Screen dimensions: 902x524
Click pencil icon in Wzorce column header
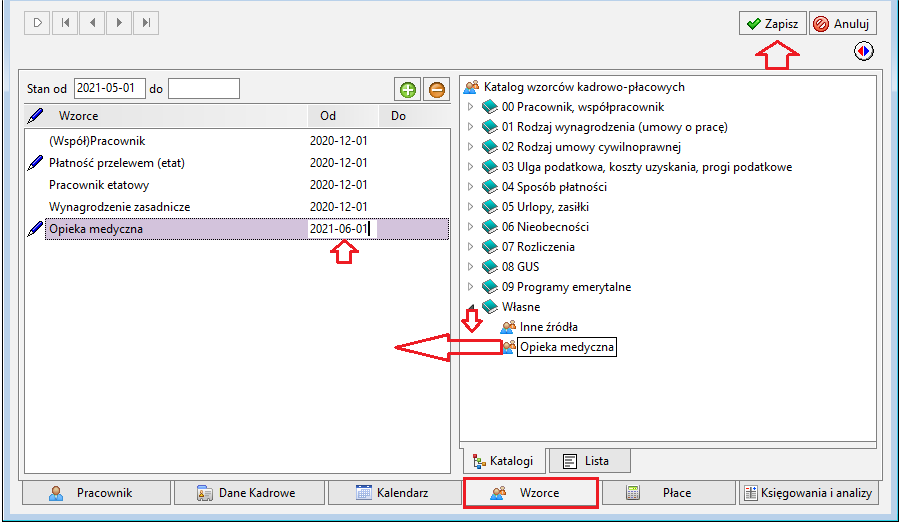coord(35,116)
